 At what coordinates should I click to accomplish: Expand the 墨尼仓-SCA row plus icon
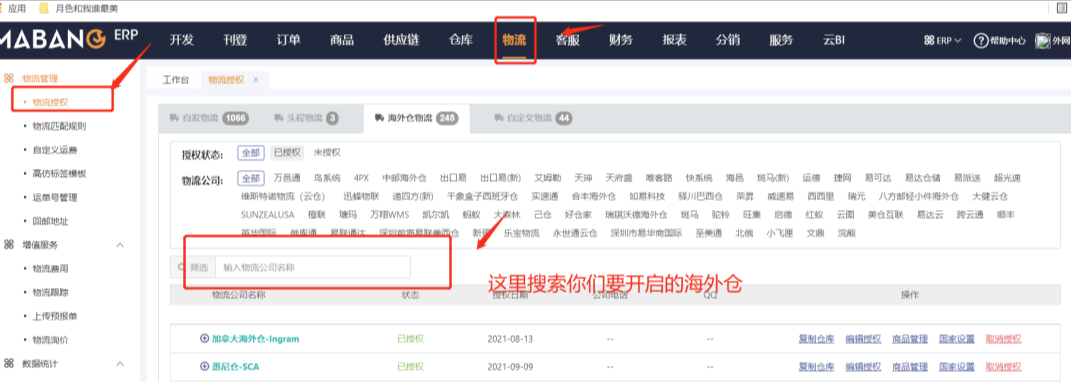(204, 366)
